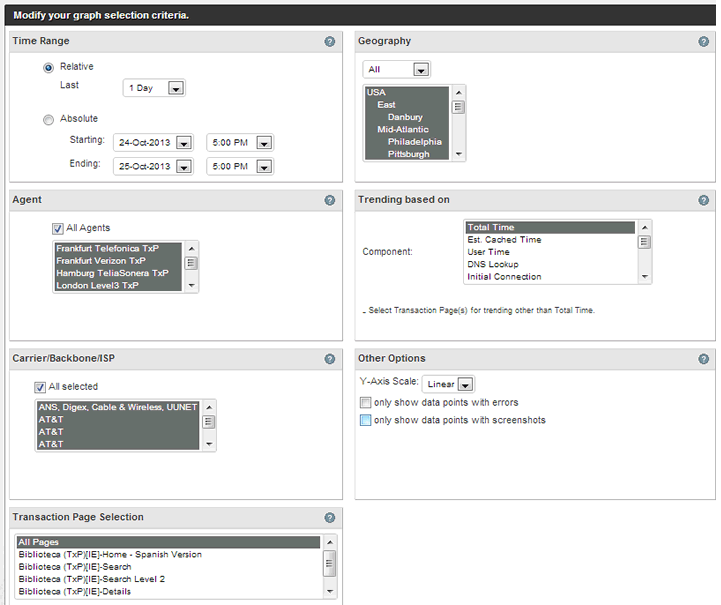Image resolution: width=721 pixels, height=605 pixels.
Task: Select East region in geography list
Action: pos(406,104)
